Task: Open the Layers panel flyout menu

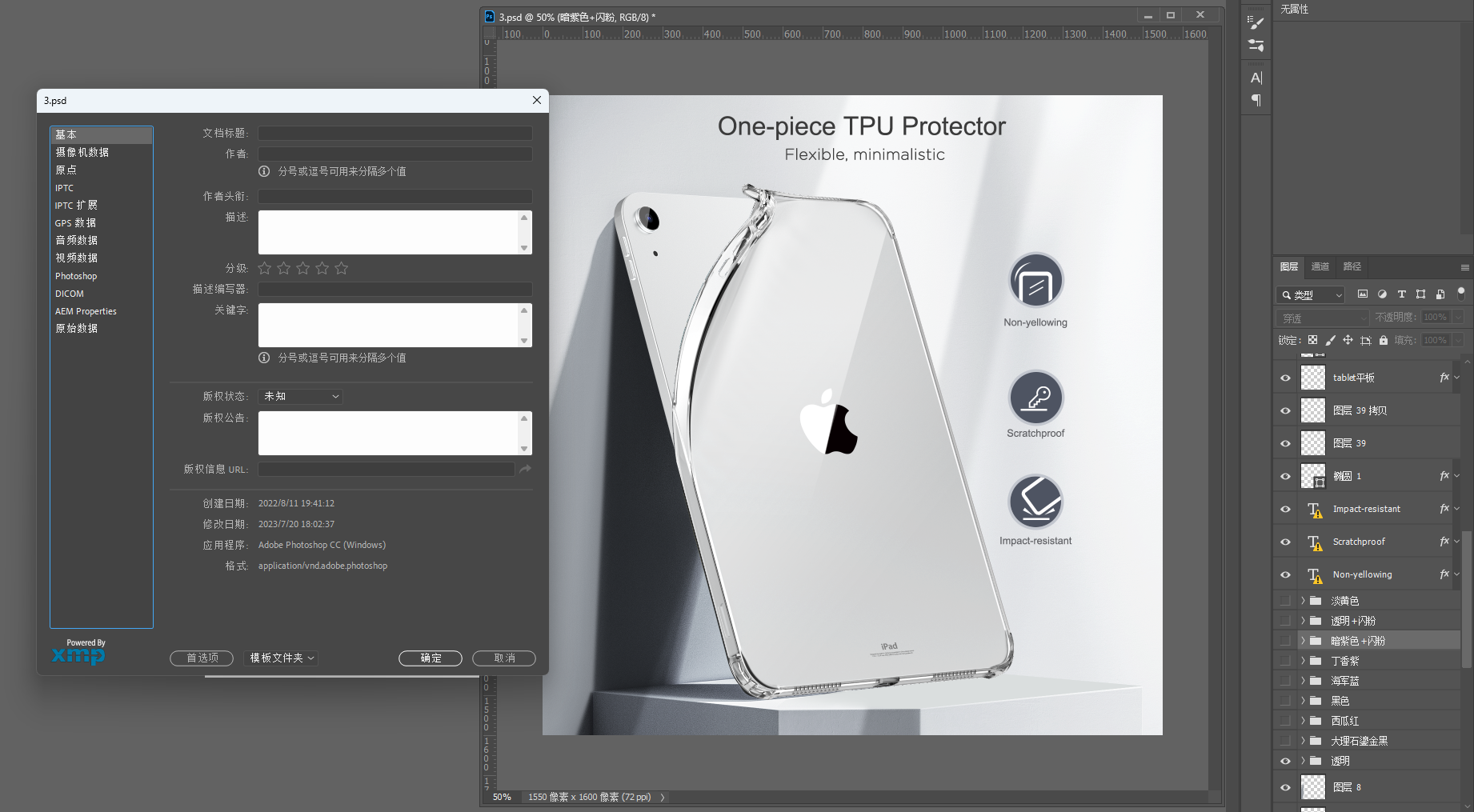Action: point(1464,267)
